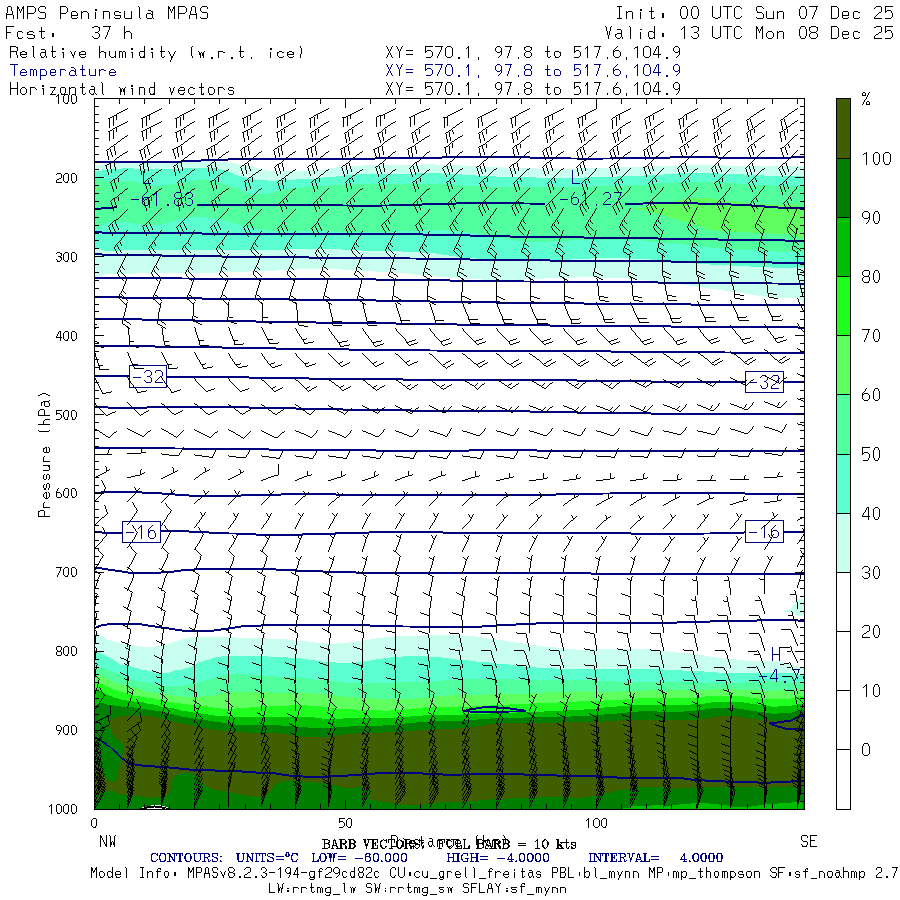
Task: Click the colorbar label '100'
Action: 876,158
